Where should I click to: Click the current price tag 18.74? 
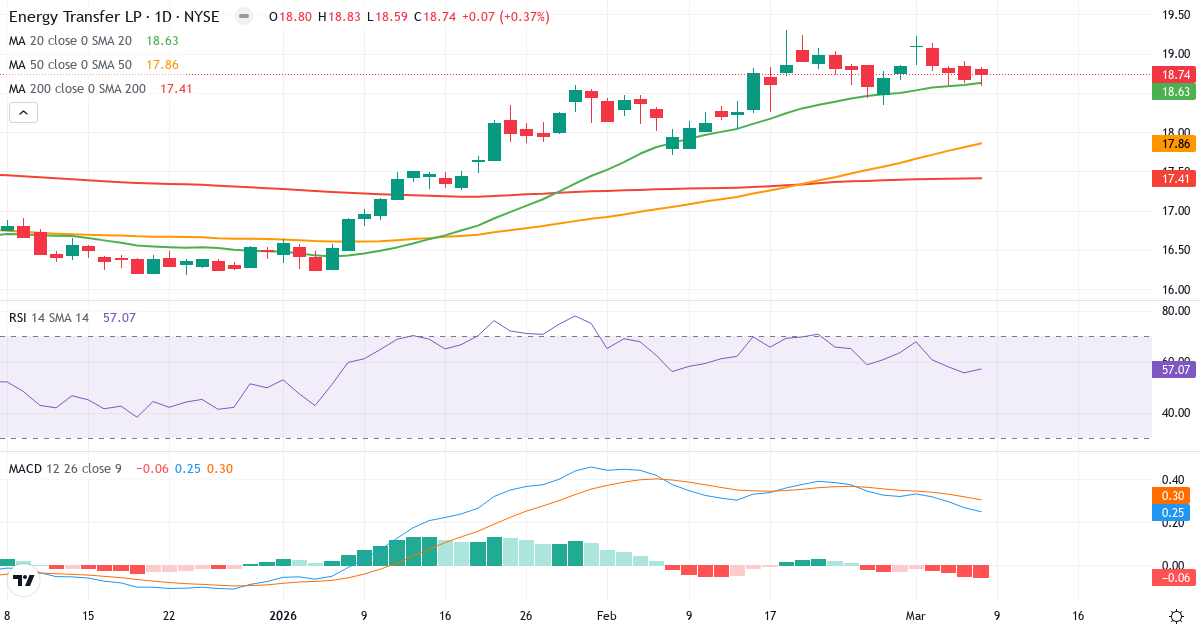pos(1172,74)
